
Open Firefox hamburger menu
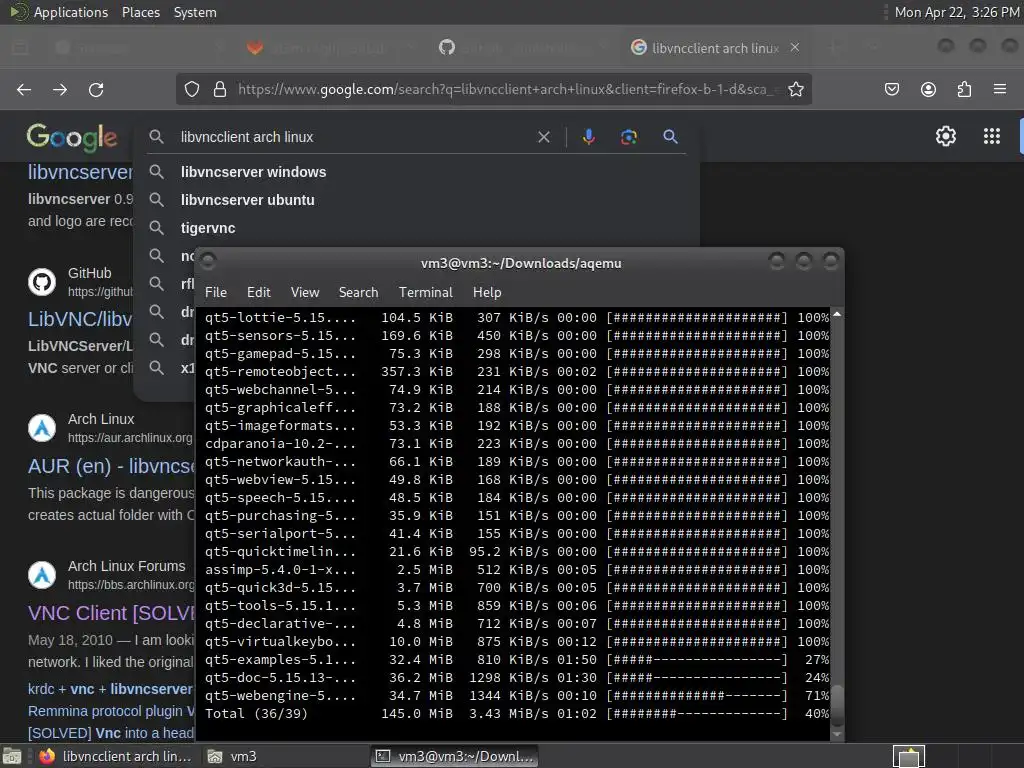coord(1000,89)
